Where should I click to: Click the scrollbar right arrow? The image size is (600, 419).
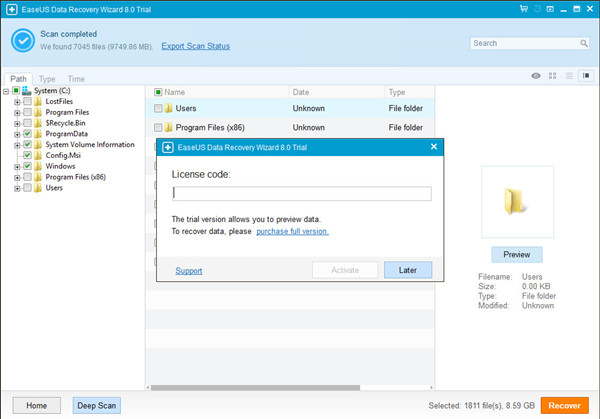tap(431, 388)
